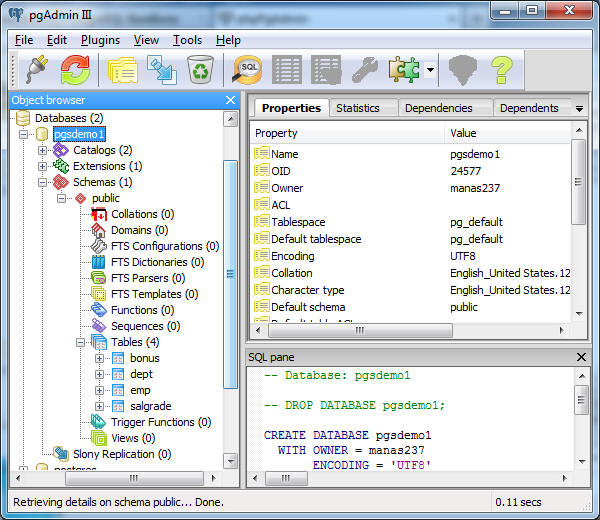
Task: Open the Tools menu
Action: click(187, 40)
